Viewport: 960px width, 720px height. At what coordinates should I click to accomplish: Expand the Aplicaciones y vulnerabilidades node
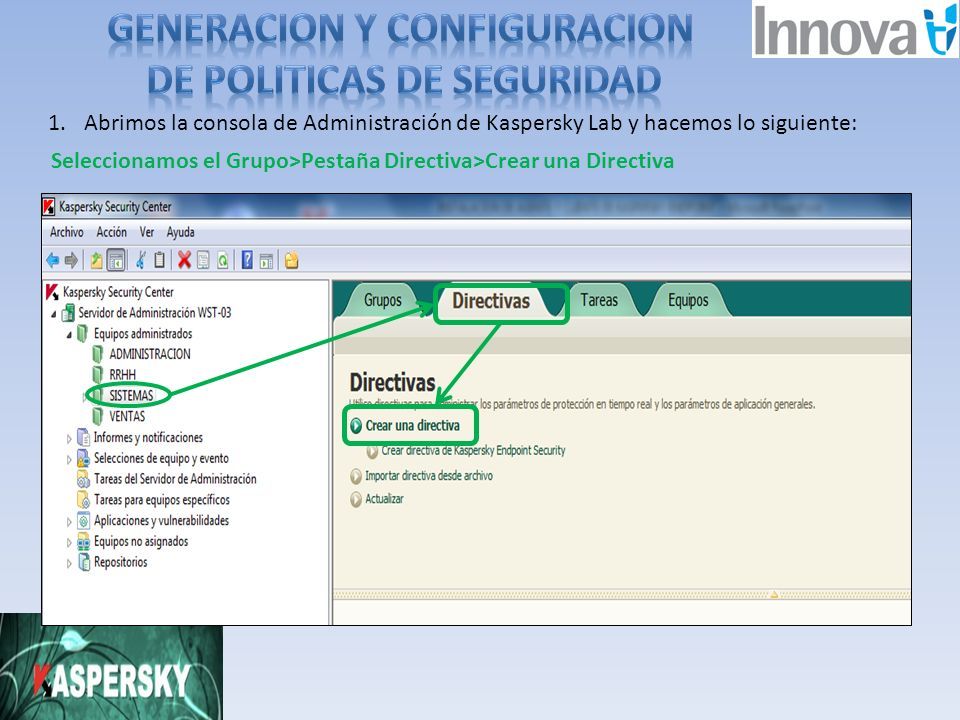click(x=69, y=522)
